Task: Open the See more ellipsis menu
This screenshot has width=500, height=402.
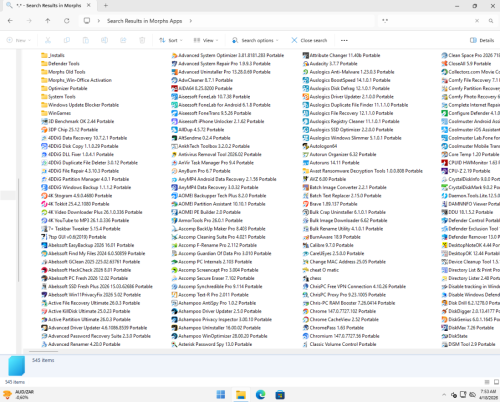Action: pyautogui.click(x=344, y=40)
